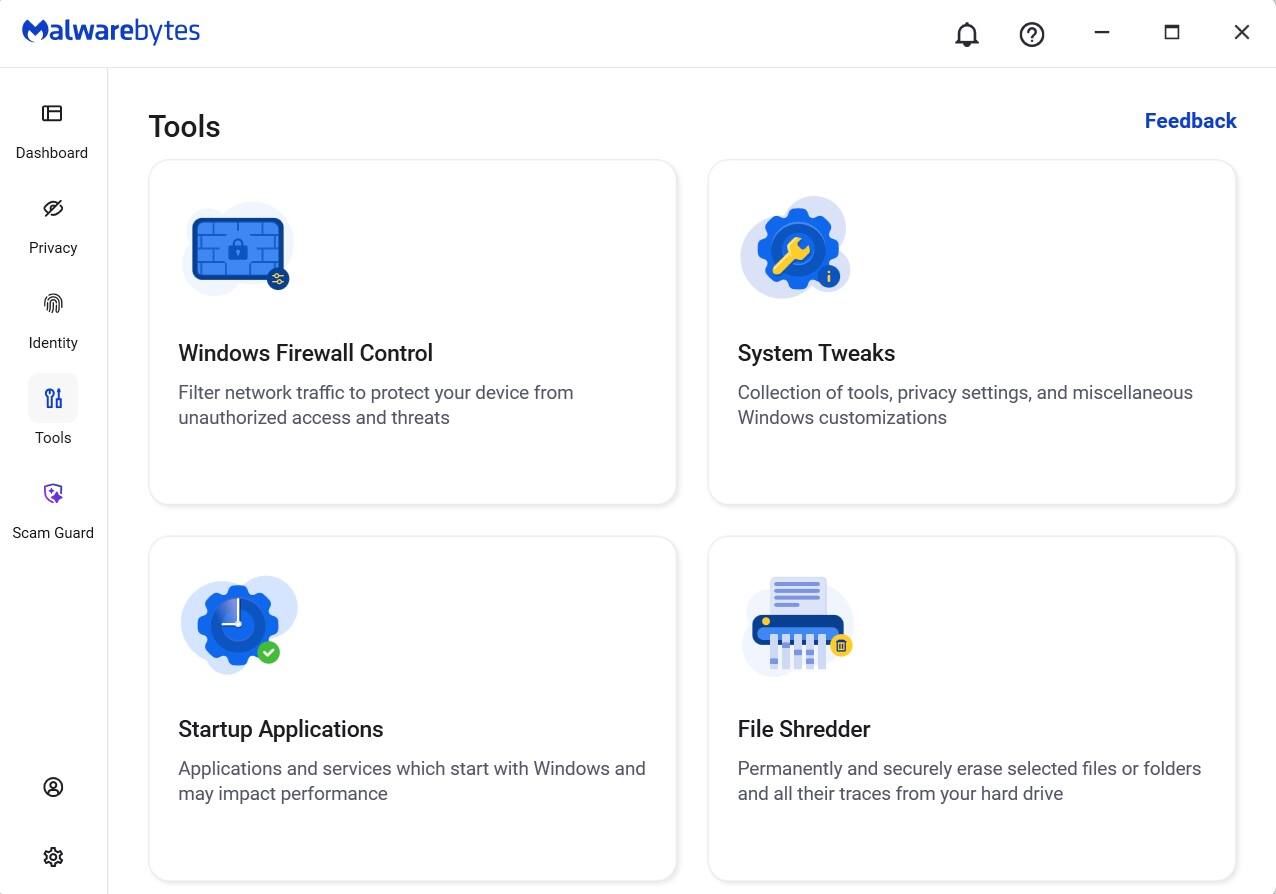Click the 'Filter network traffic' description text
This screenshot has width=1276, height=894.
click(376, 405)
